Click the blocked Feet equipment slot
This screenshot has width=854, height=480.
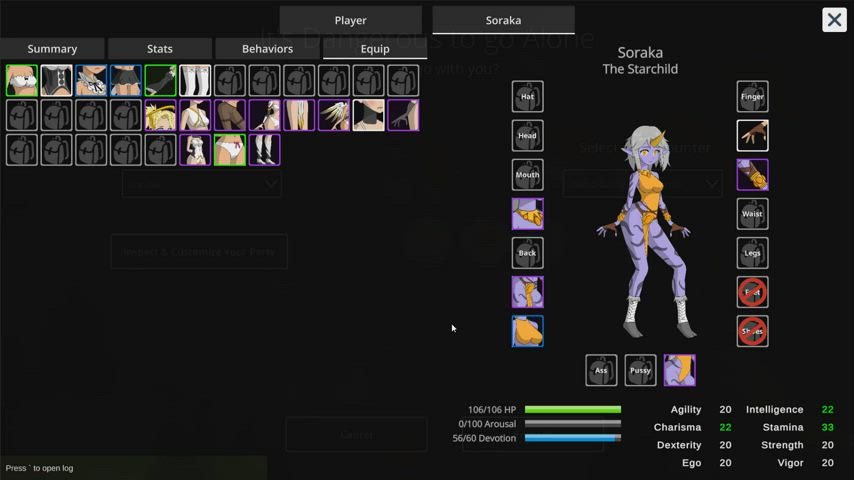[x=752, y=292]
